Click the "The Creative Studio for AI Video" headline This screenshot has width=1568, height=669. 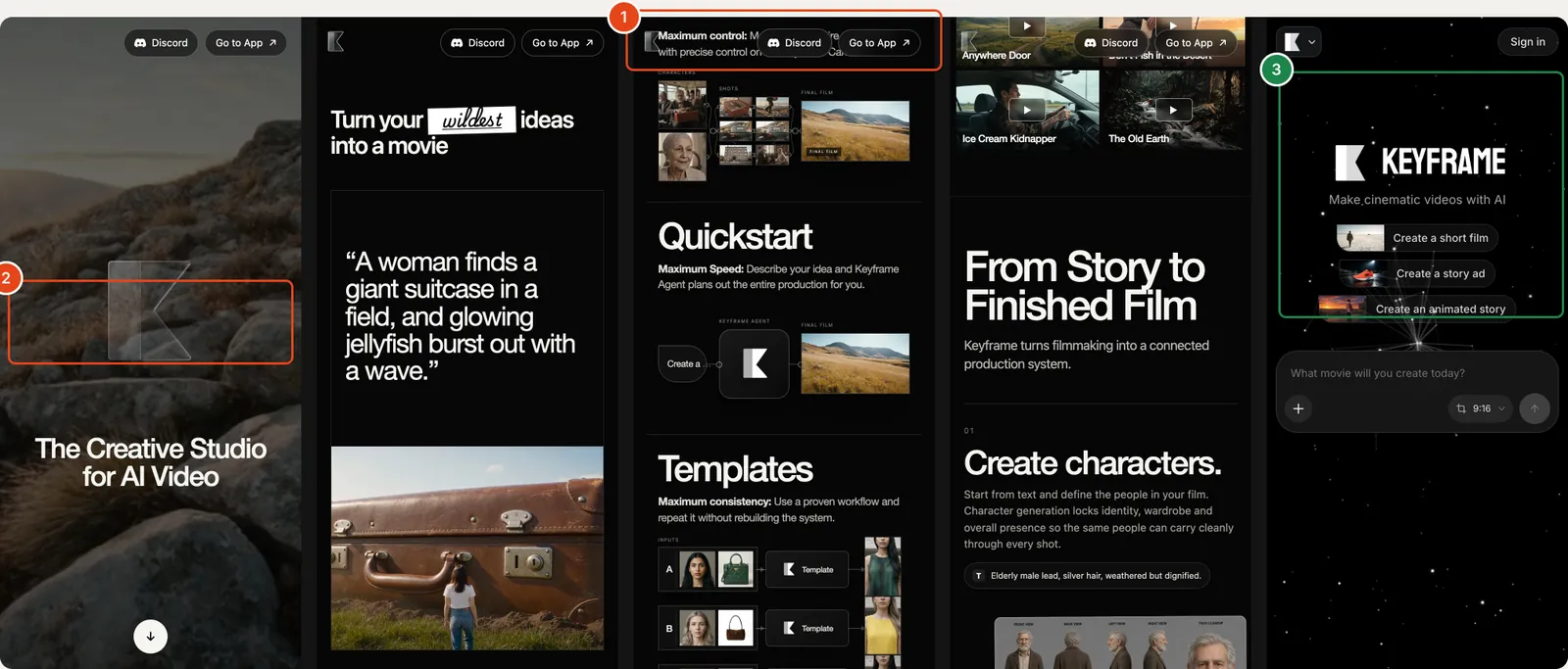(x=151, y=462)
